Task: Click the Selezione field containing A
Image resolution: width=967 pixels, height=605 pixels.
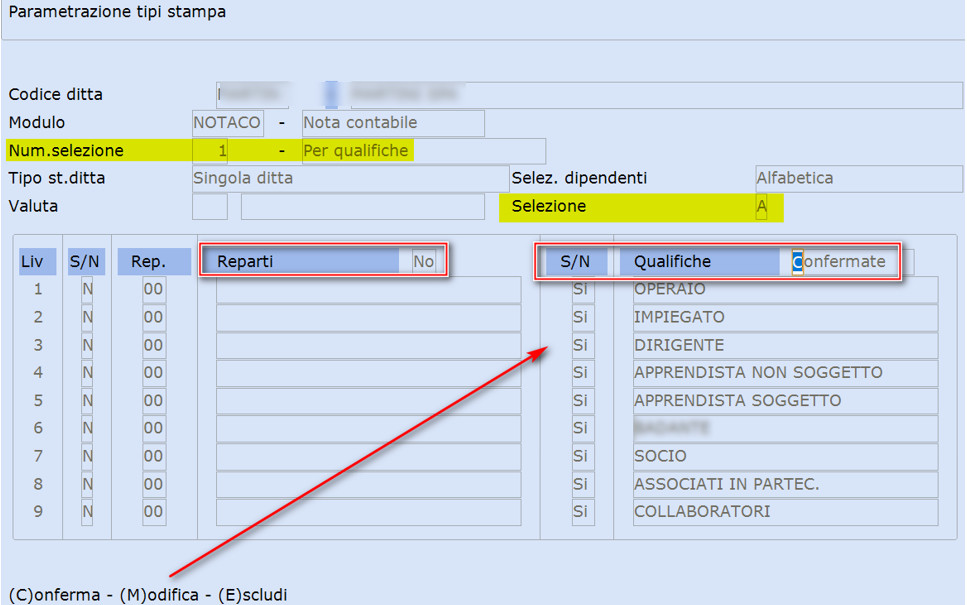Action: click(762, 207)
